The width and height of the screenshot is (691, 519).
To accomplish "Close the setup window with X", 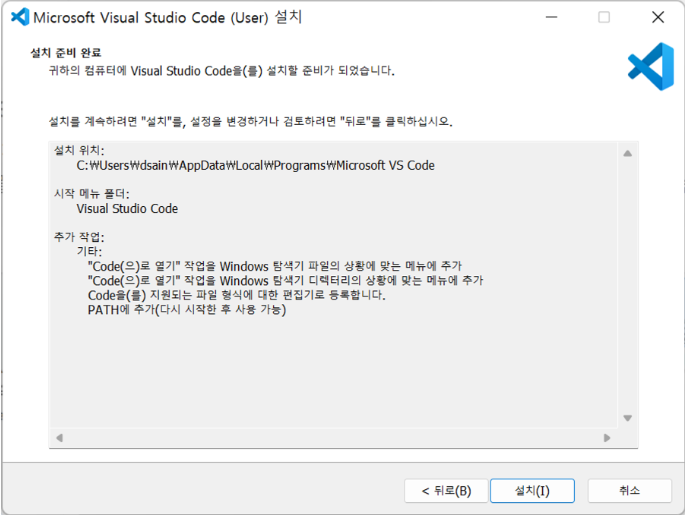I will pos(658,17).
